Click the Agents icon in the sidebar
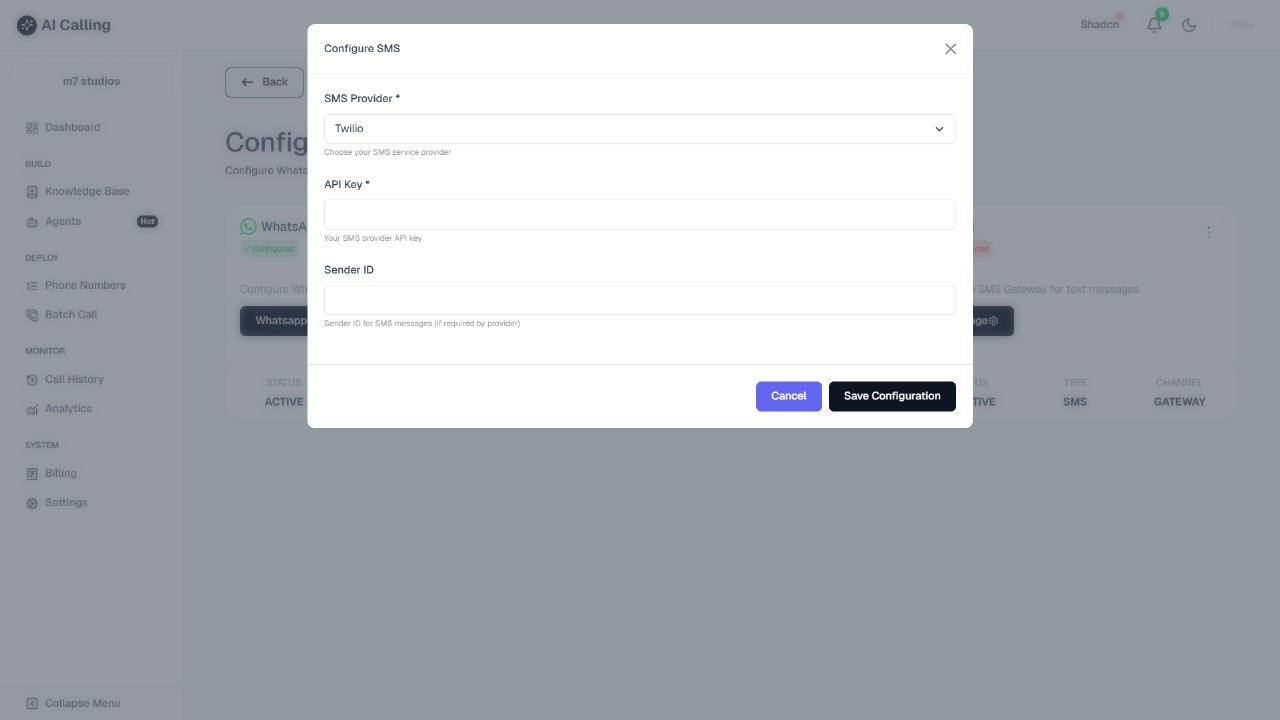The image size is (1280, 720). [33, 221]
